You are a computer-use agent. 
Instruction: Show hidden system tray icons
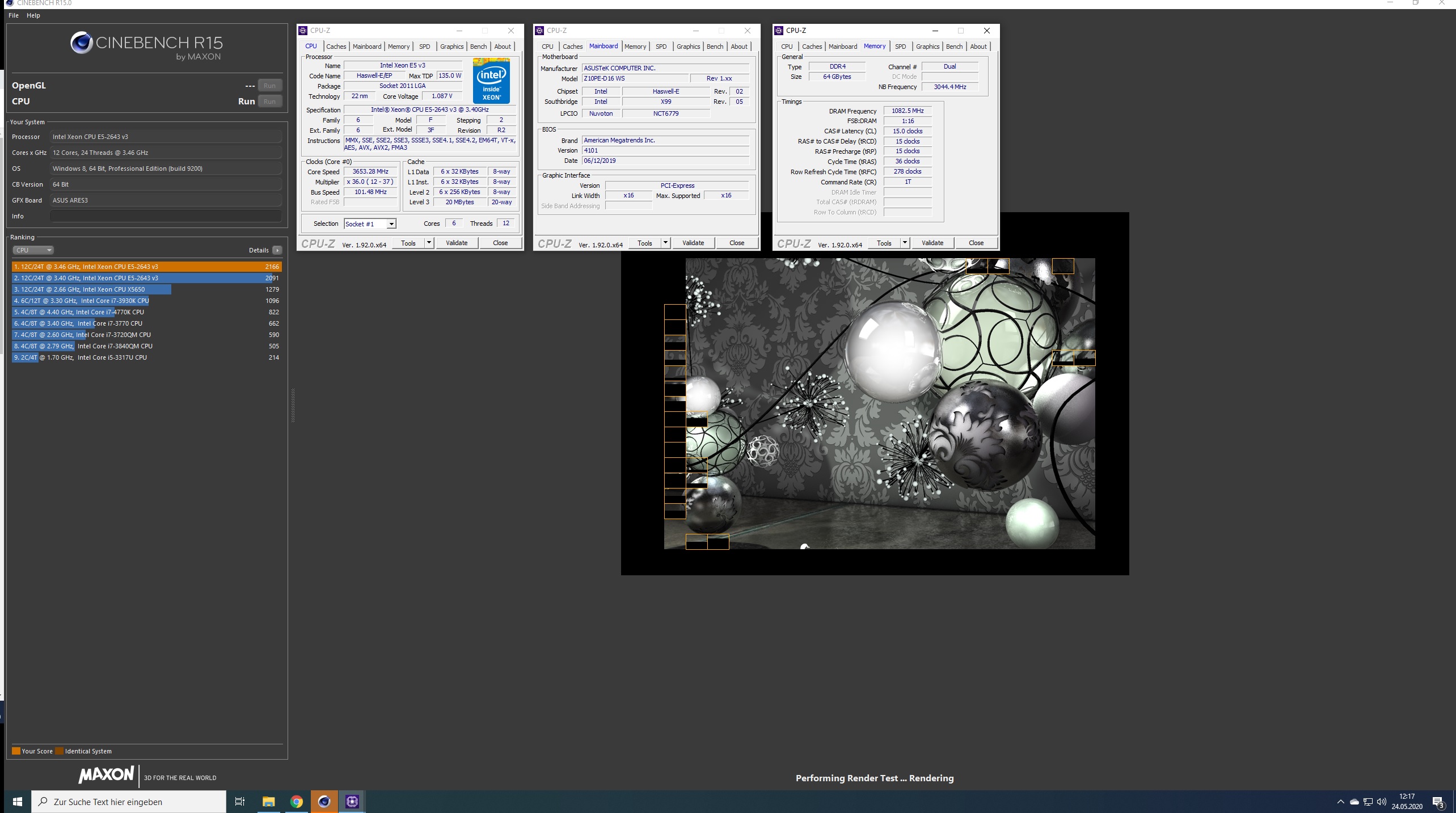pos(1341,802)
